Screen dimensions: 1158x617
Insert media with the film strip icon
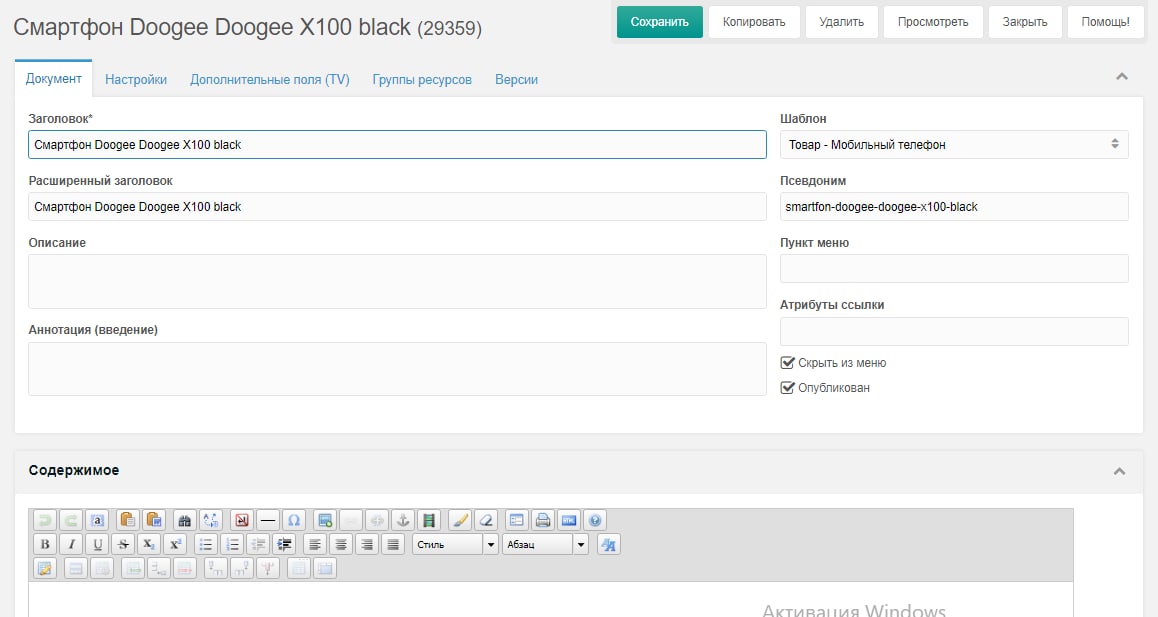(x=428, y=520)
